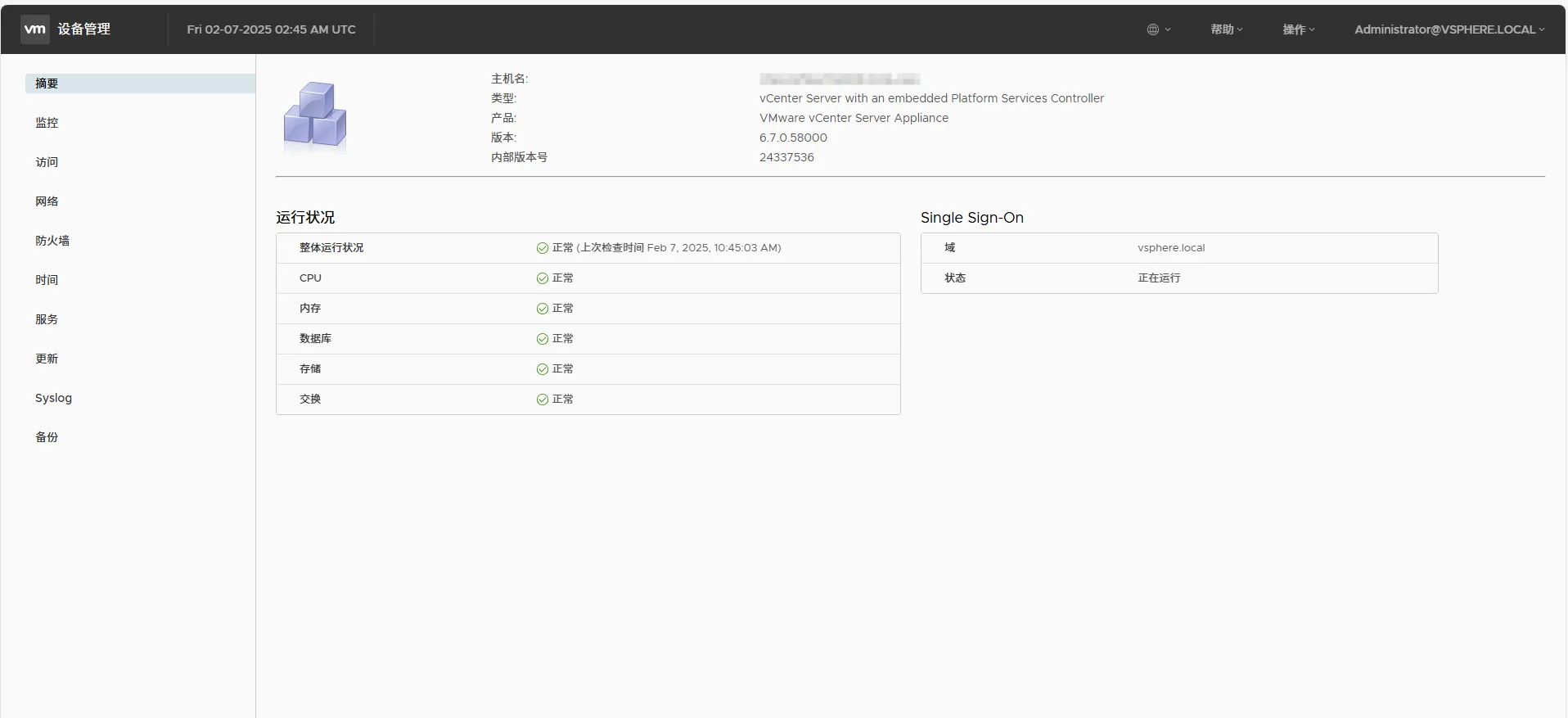Viewport: 1568px width, 718px height.
Task: Click the 状态 label in Single Sign-On
Action: pyautogui.click(x=955, y=278)
